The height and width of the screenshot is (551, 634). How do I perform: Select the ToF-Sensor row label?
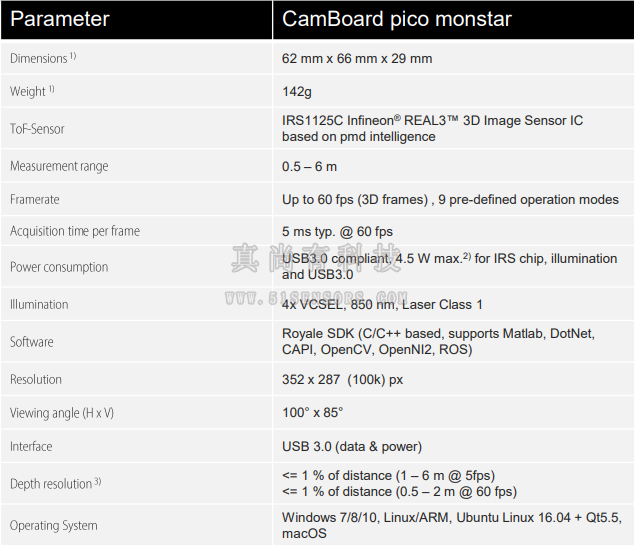tap(37, 129)
